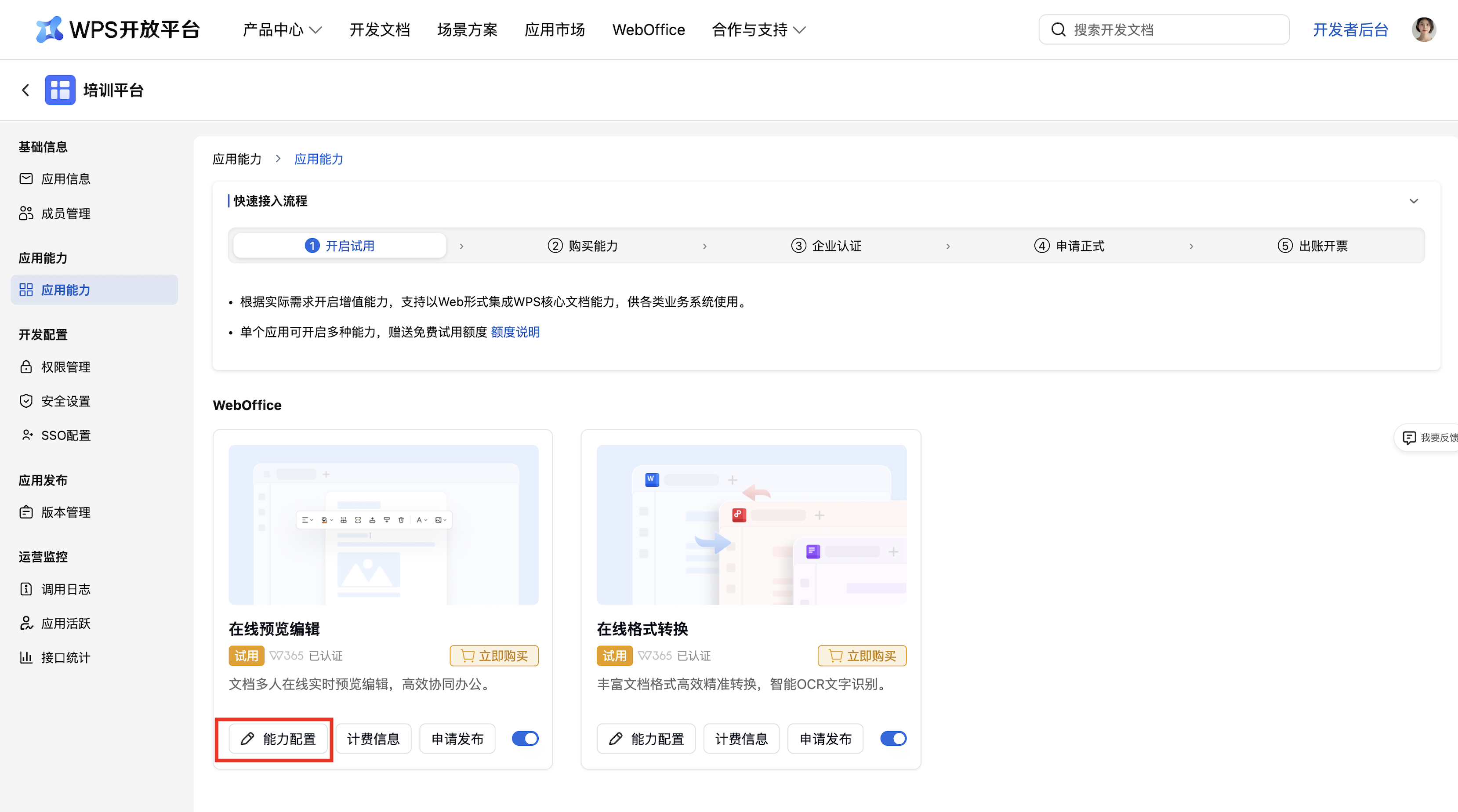The width and height of the screenshot is (1458, 812).
Task: Click the 培训平台 app grid icon
Action: click(x=60, y=90)
